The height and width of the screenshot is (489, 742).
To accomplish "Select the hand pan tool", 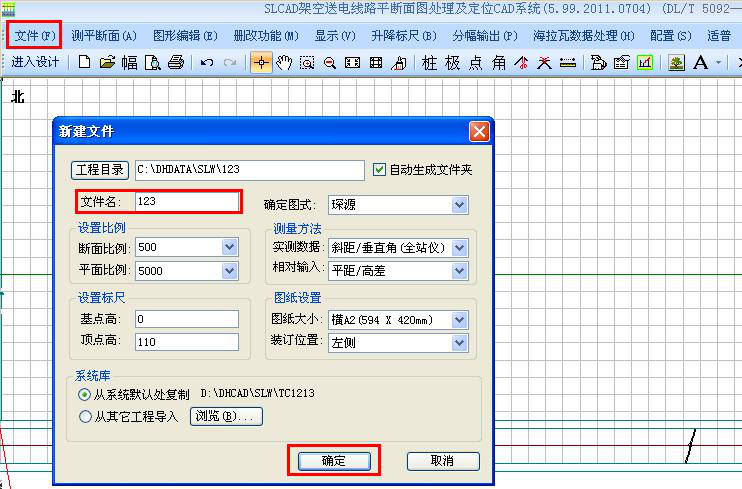I will coord(284,62).
